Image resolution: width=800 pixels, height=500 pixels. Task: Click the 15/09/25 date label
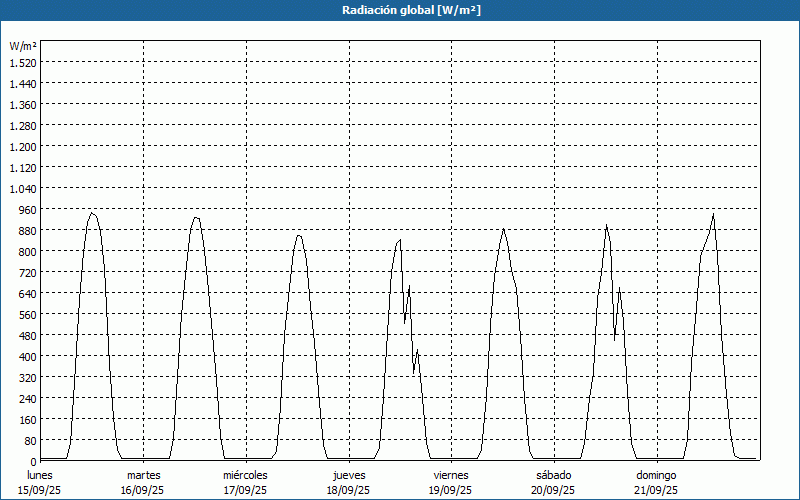click(x=40, y=490)
